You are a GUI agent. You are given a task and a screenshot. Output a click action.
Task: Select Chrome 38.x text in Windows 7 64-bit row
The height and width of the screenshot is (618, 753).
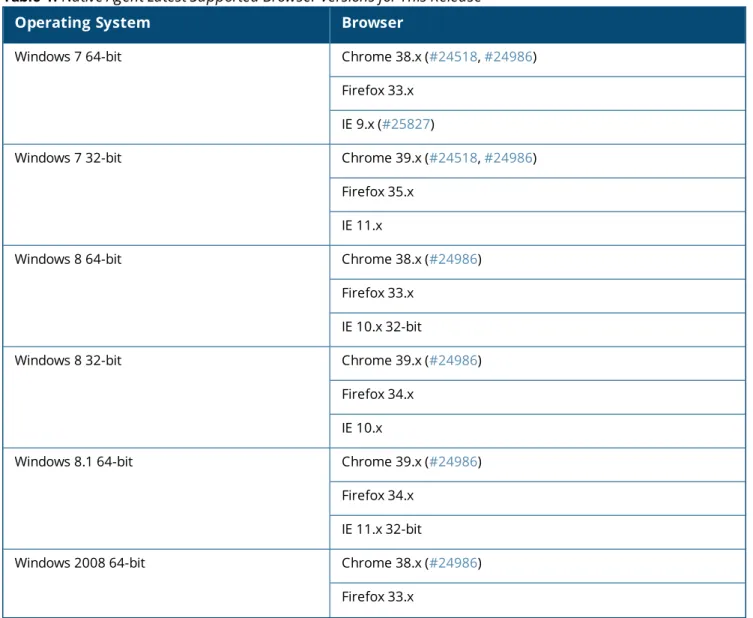coord(381,57)
